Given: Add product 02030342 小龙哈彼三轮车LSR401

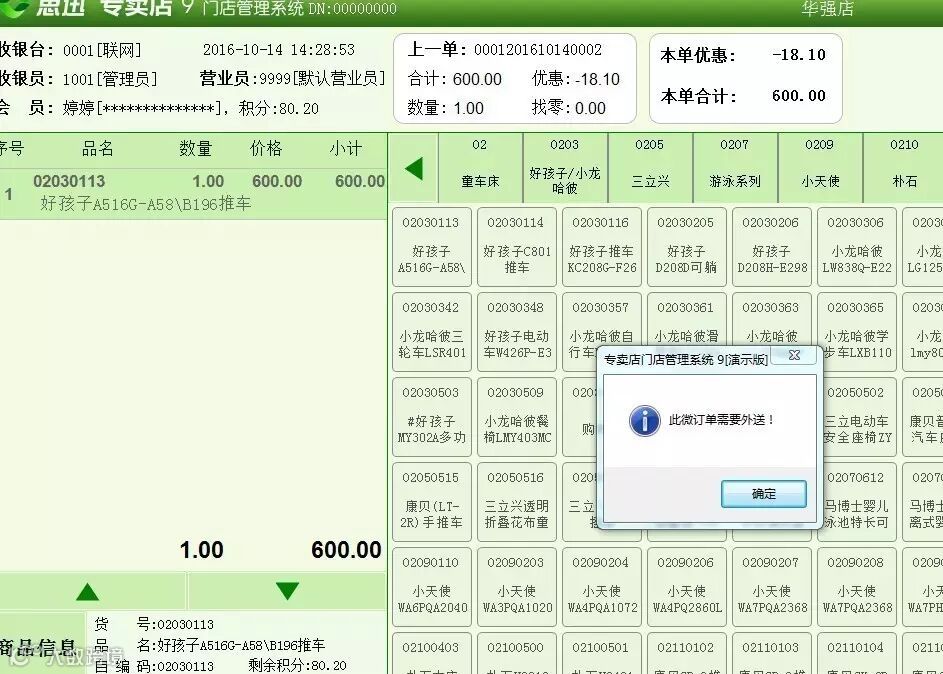Looking at the screenshot, I should coord(431,332).
